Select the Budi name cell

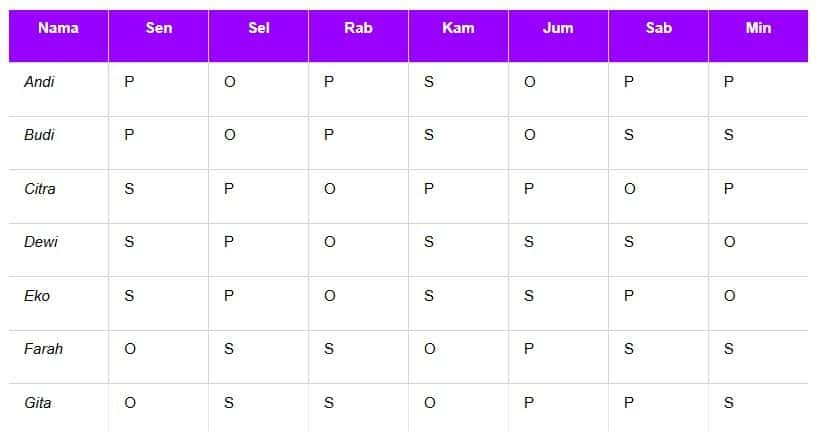tap(39, 135)
